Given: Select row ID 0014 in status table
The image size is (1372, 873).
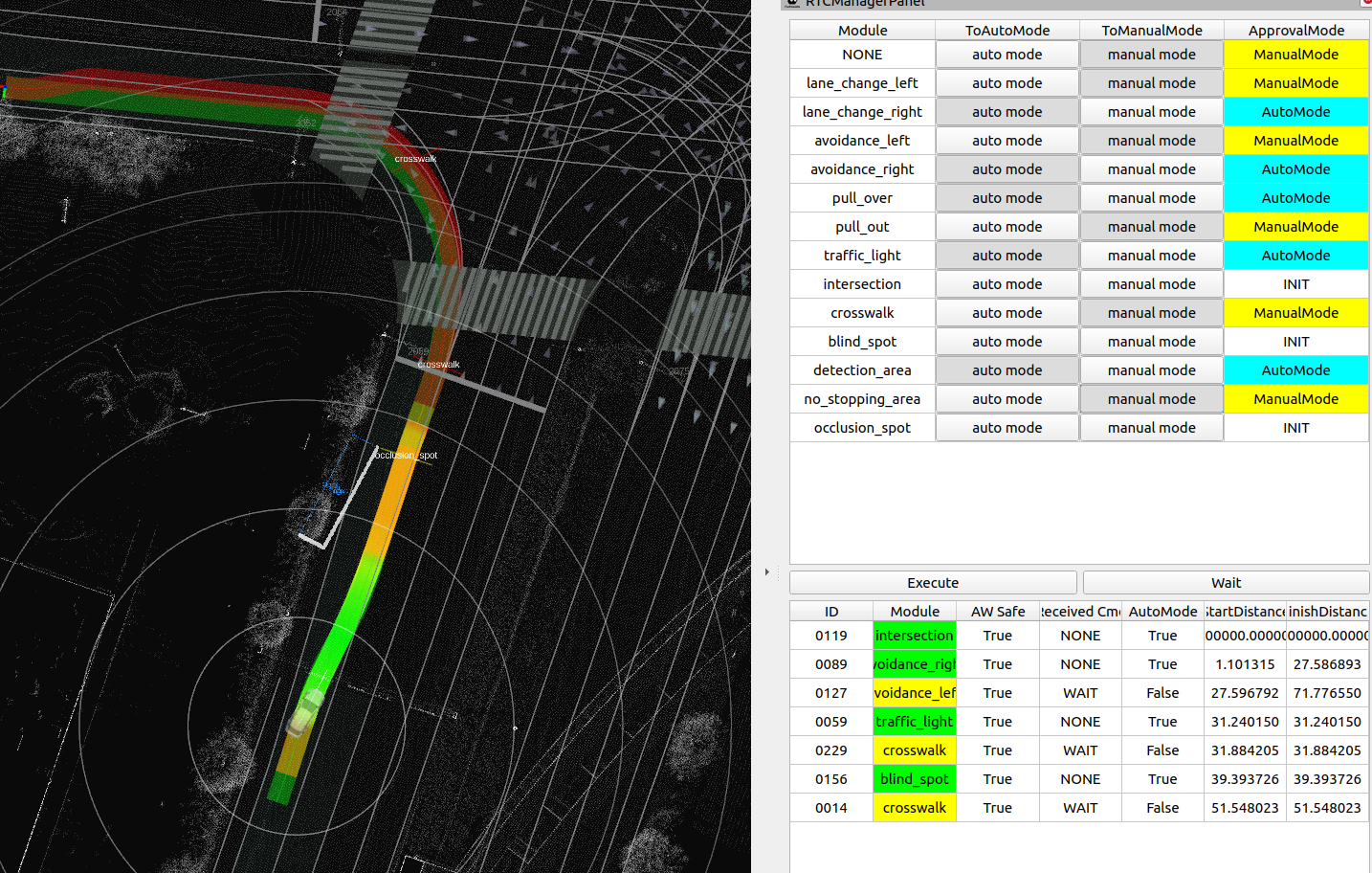Looking at the screenshot, I should 830,808.
